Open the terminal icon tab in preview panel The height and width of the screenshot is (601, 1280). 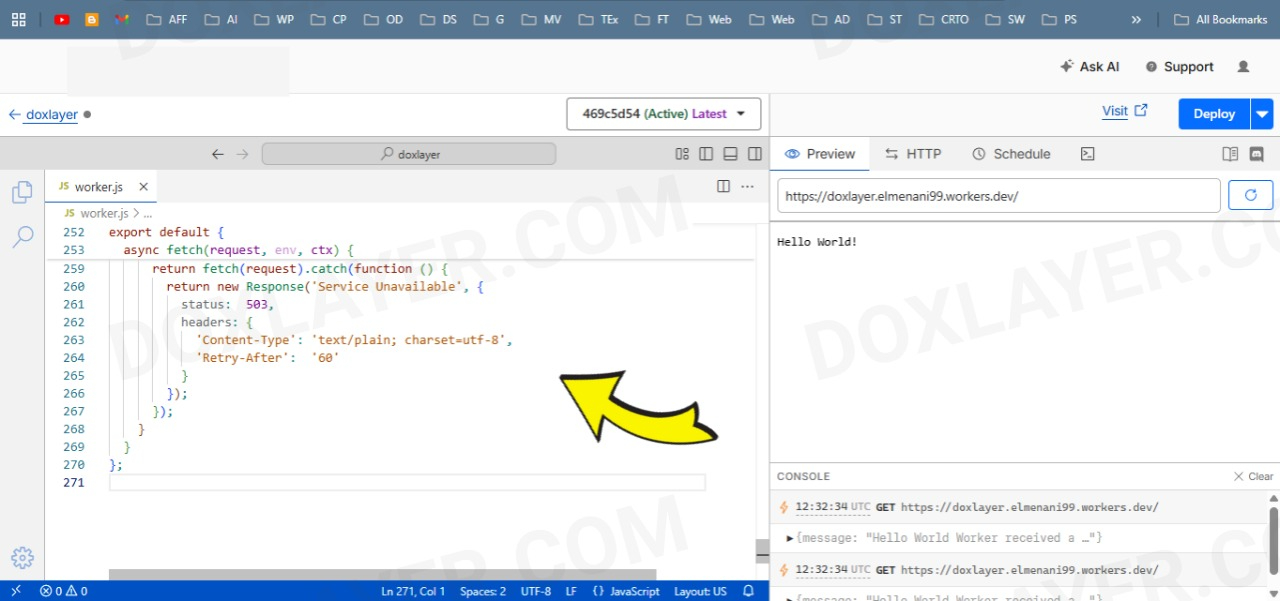click(1088, 154)
